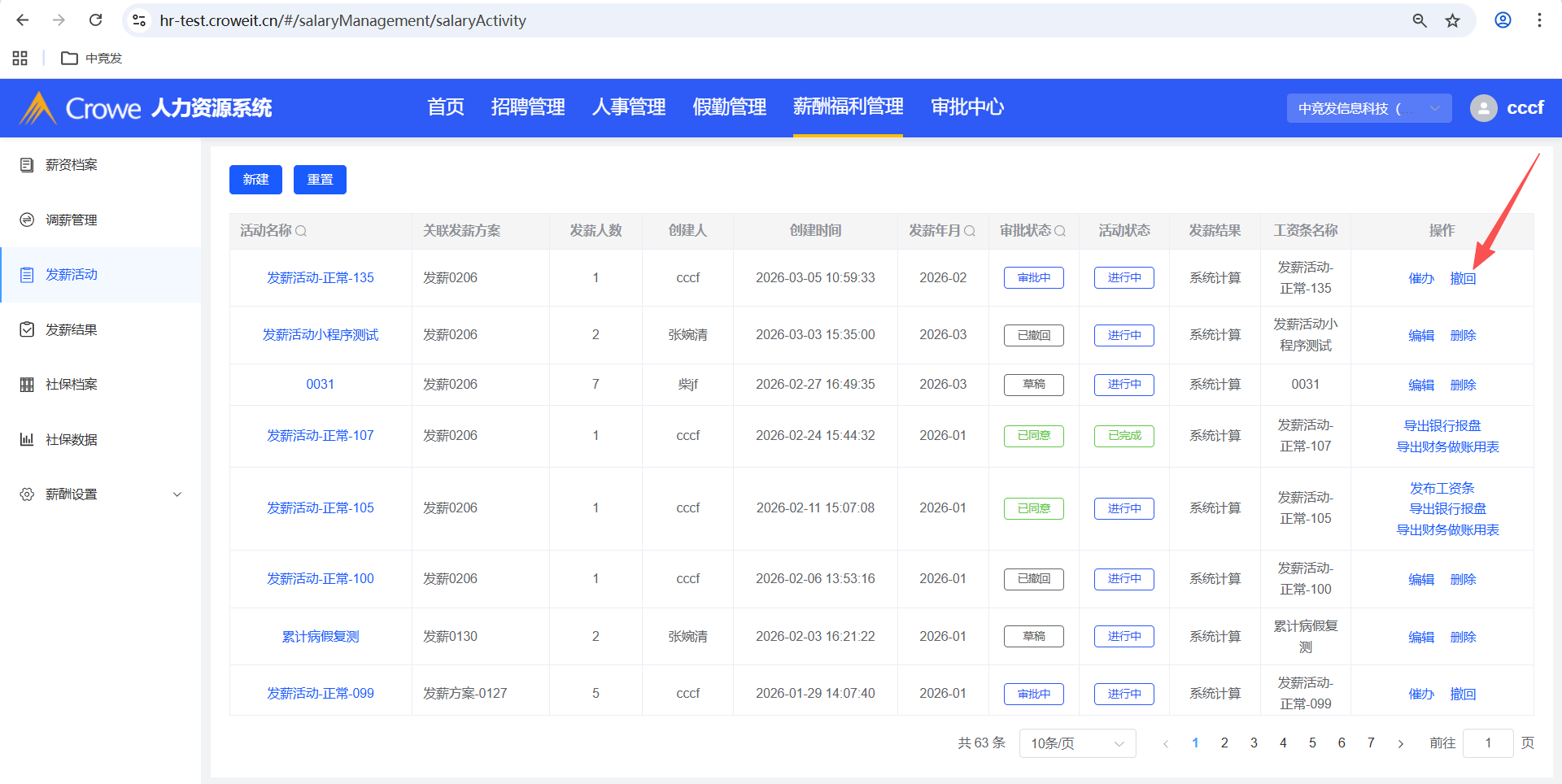Expand the 薪酬设置 sidebar submenu
The height and width of the screenshot is (784, 1562).
(x=177, y=494)
